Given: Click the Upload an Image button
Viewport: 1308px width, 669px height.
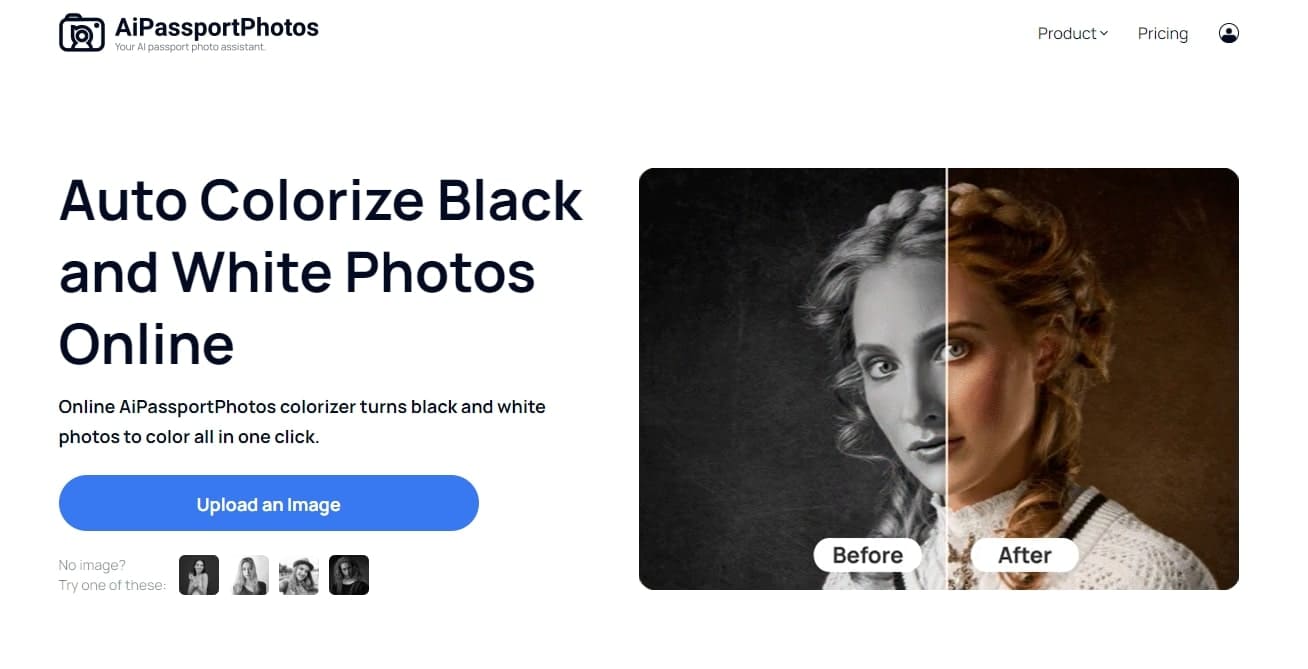Looking at the screenshot, I should click(x=268, y=503).
